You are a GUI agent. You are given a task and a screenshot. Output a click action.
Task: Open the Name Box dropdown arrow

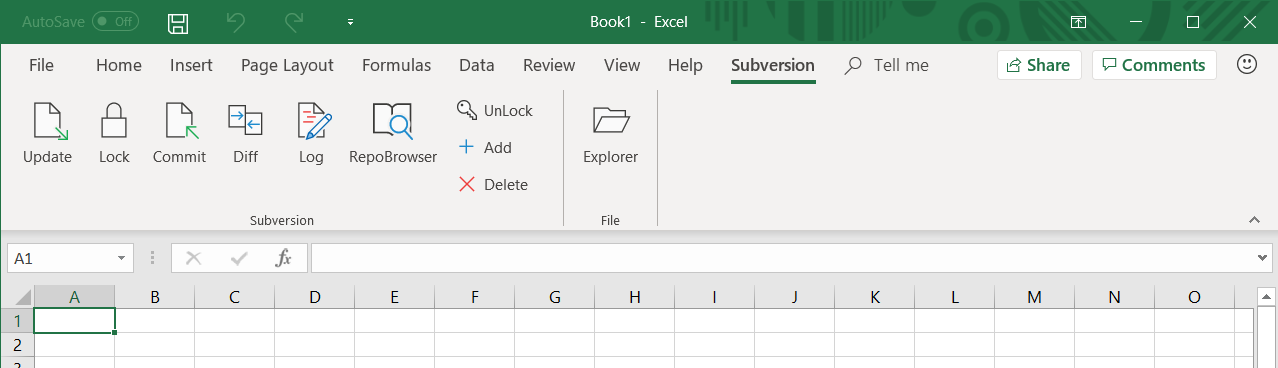click(122, 258)
